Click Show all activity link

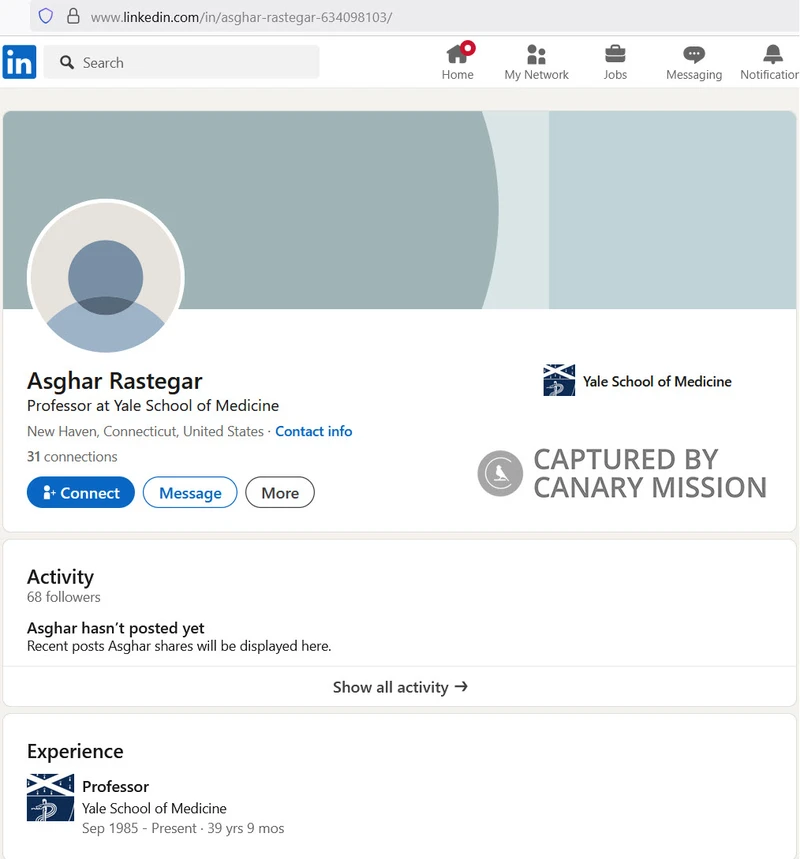[x=400, y=687]
